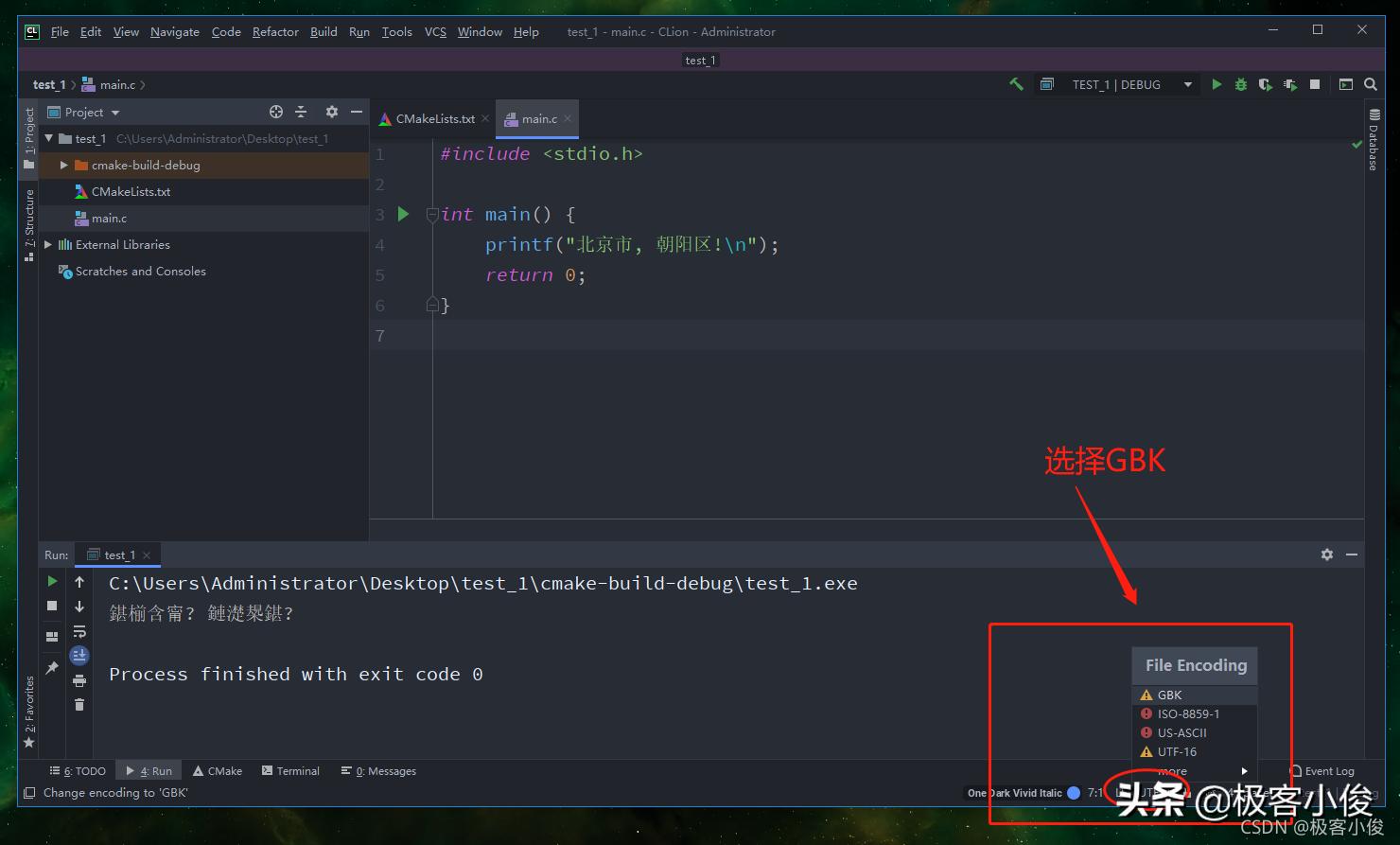Image resolution: width=1400 pixels, height=845 pixels.
Task: Click the print icon in the Run panel
Action: (79, 680)
